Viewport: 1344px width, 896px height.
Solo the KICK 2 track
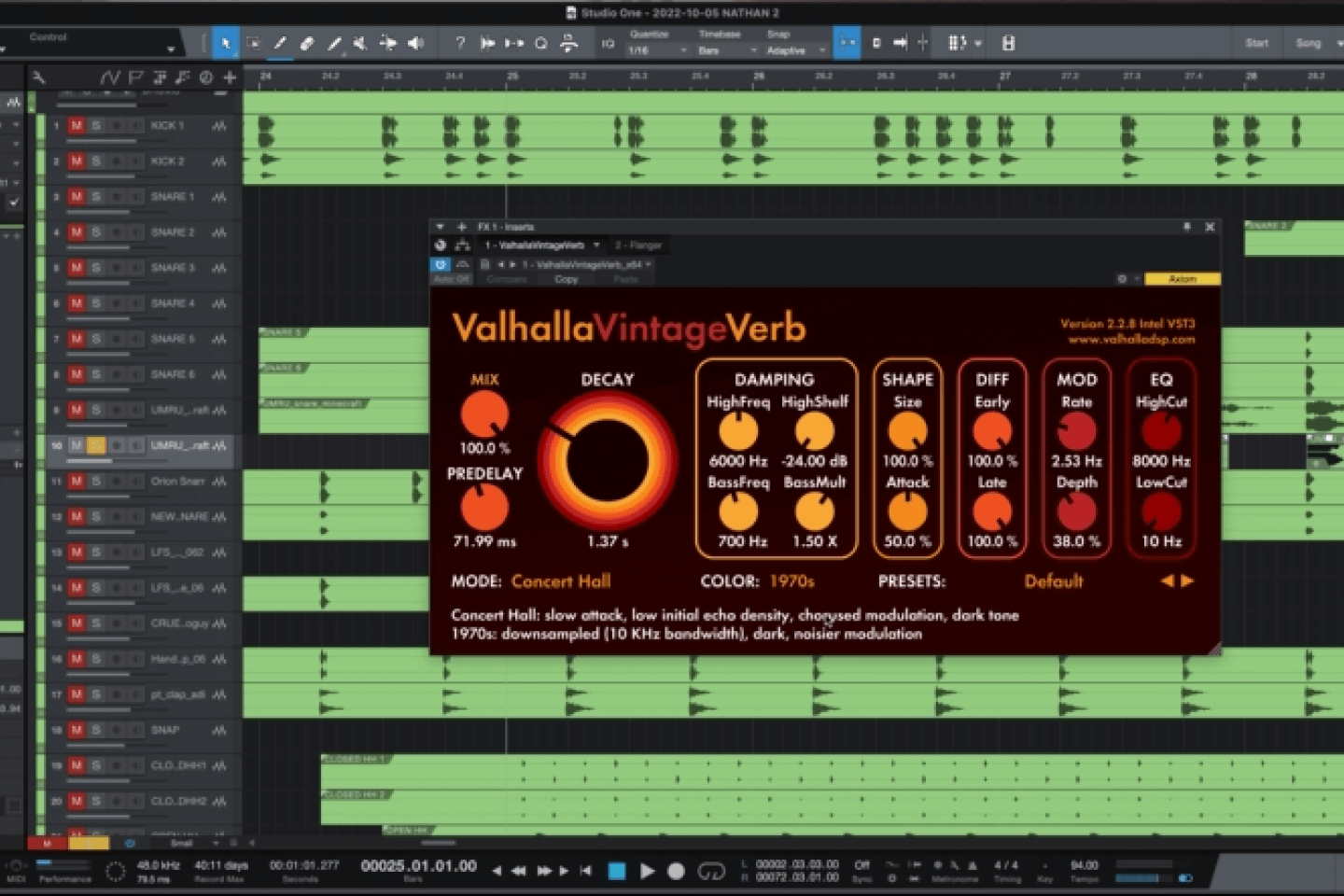coord(95,161)
